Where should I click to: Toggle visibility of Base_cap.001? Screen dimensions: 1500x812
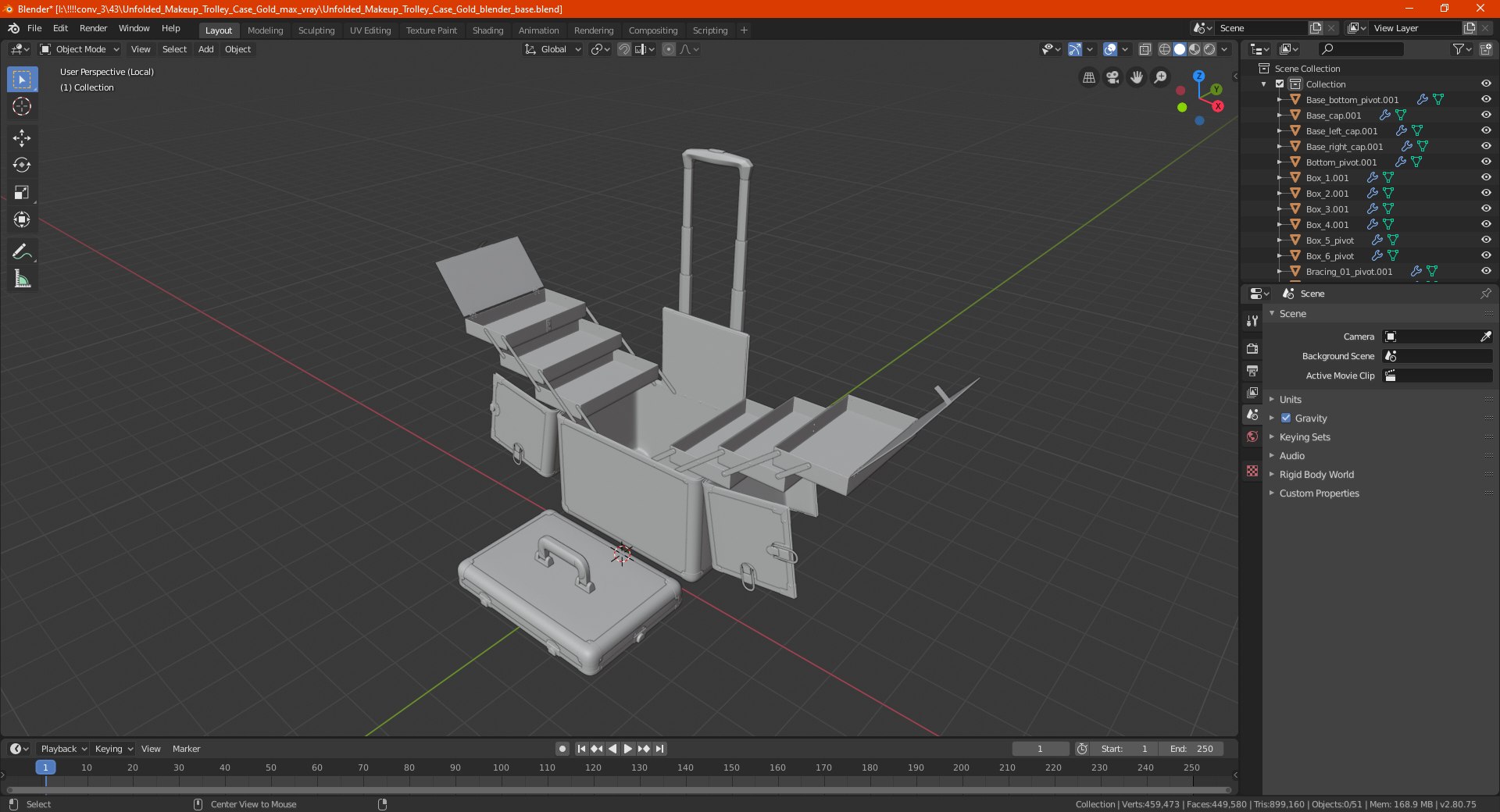(1486, 116)
